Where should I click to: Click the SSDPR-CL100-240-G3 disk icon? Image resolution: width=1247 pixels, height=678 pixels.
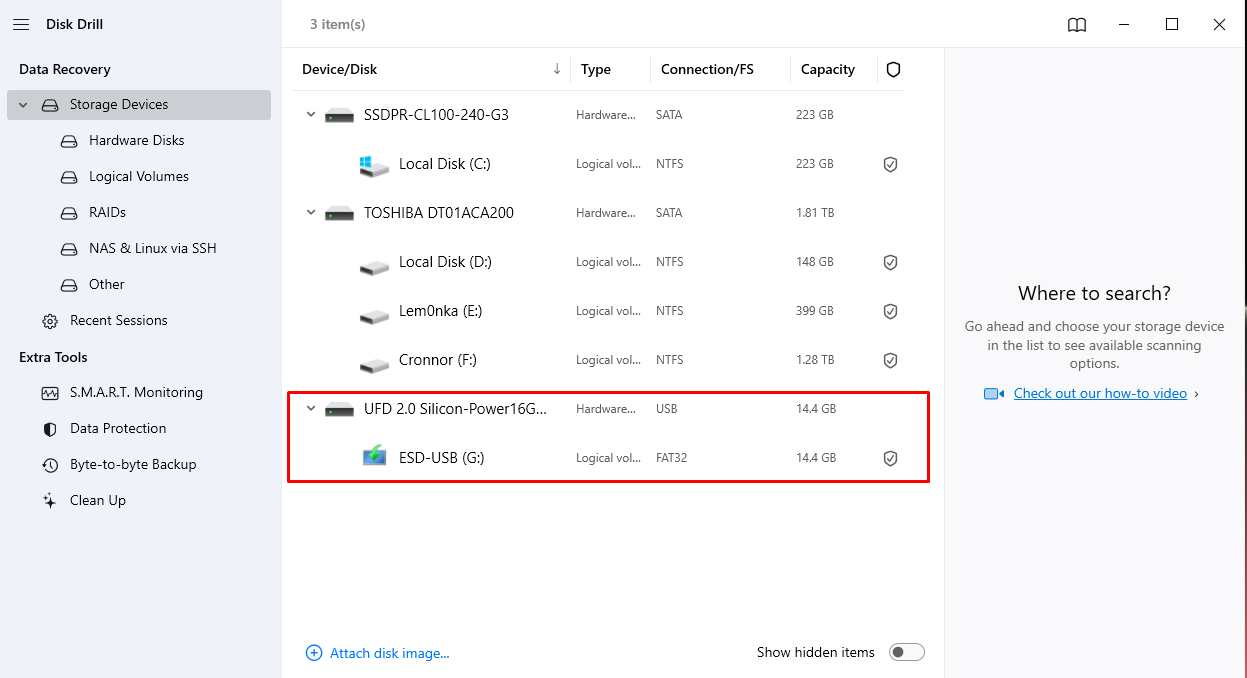(x=340, y=116)
